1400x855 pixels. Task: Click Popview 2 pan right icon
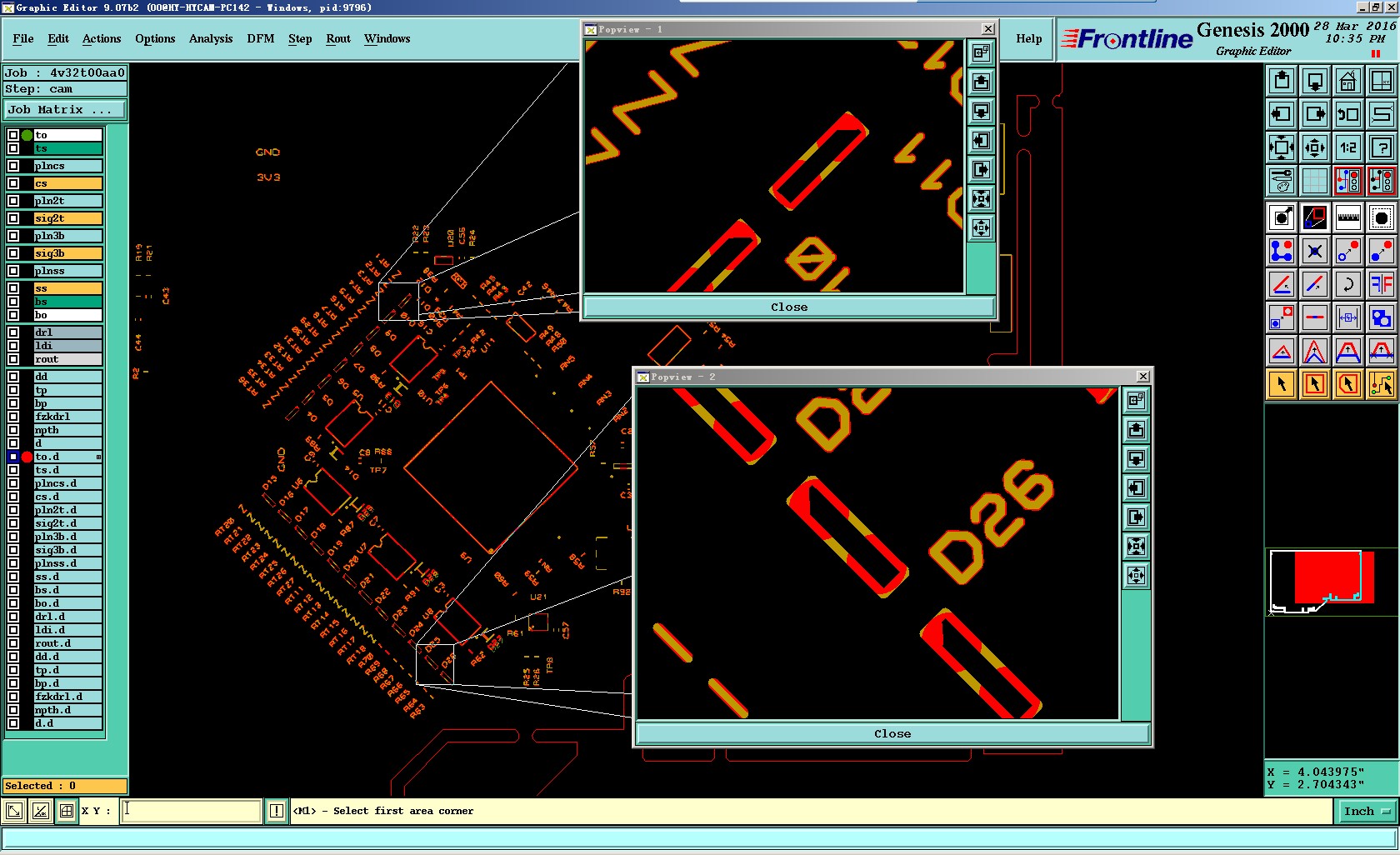(x=1136, y=517)
